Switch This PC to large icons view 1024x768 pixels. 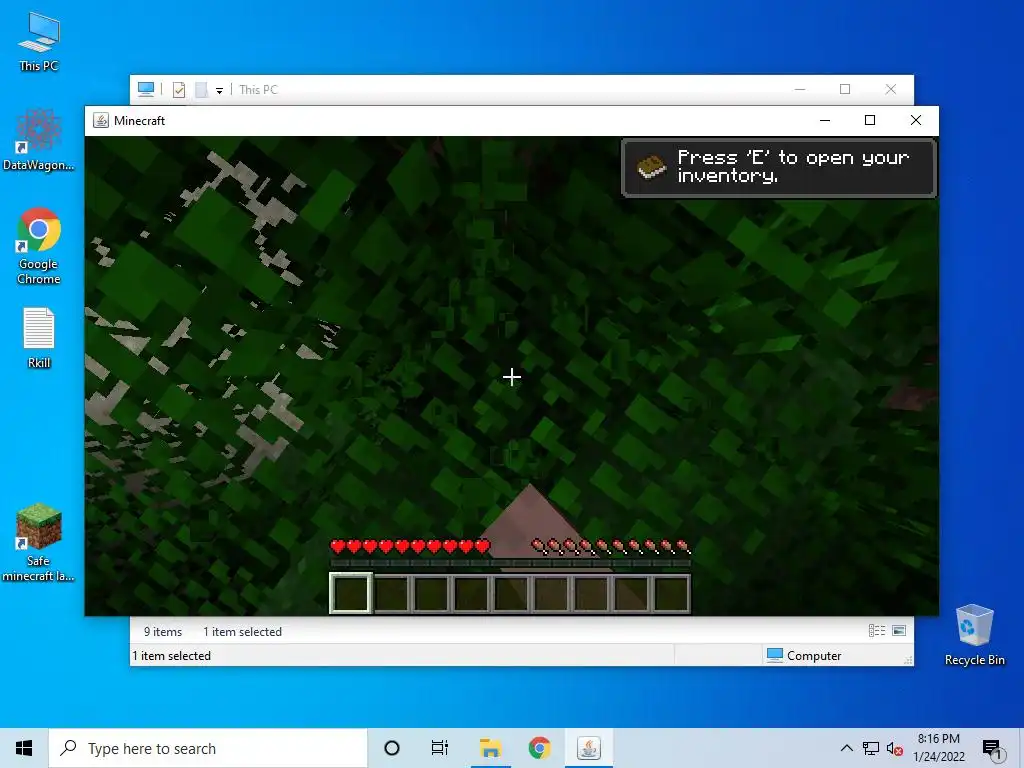pos(899,630)
